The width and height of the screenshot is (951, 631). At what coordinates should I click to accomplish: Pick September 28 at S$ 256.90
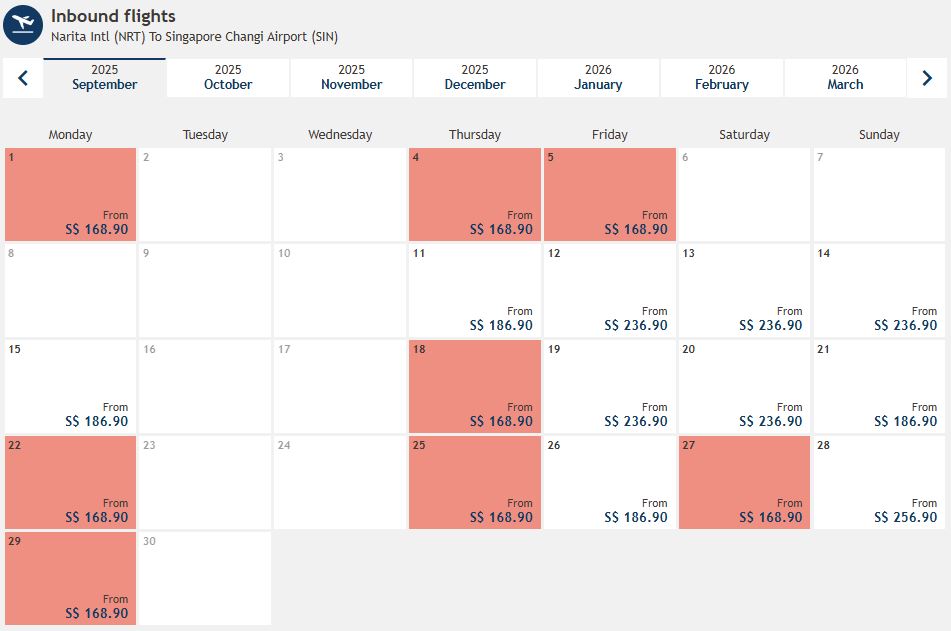tap(879, 483)
